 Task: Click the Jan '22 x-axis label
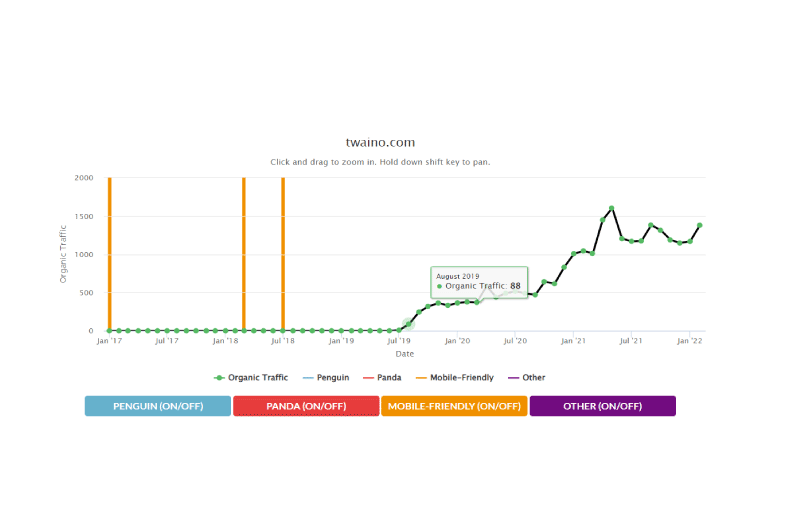[689, 341]
